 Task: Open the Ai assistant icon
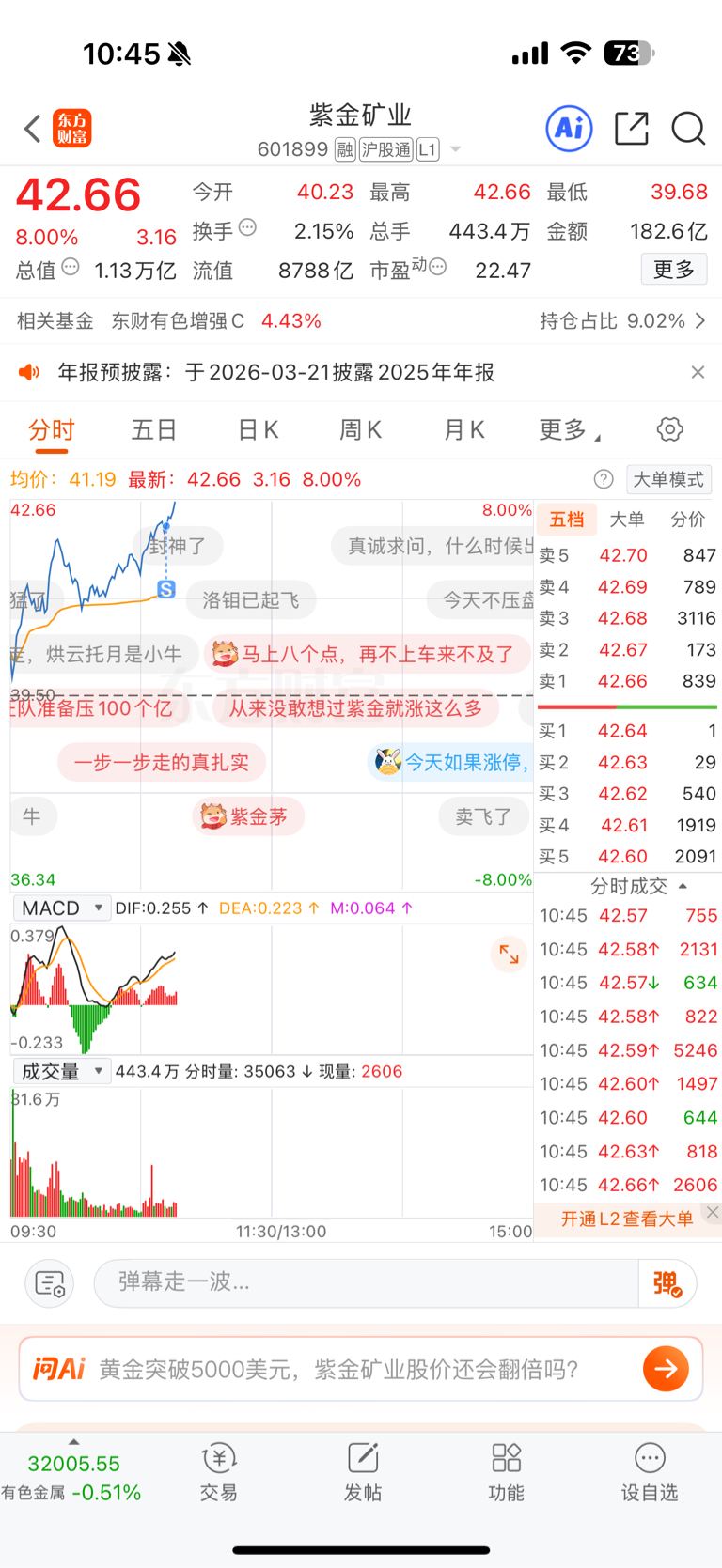pyautogui.click(x=570, y=128)
